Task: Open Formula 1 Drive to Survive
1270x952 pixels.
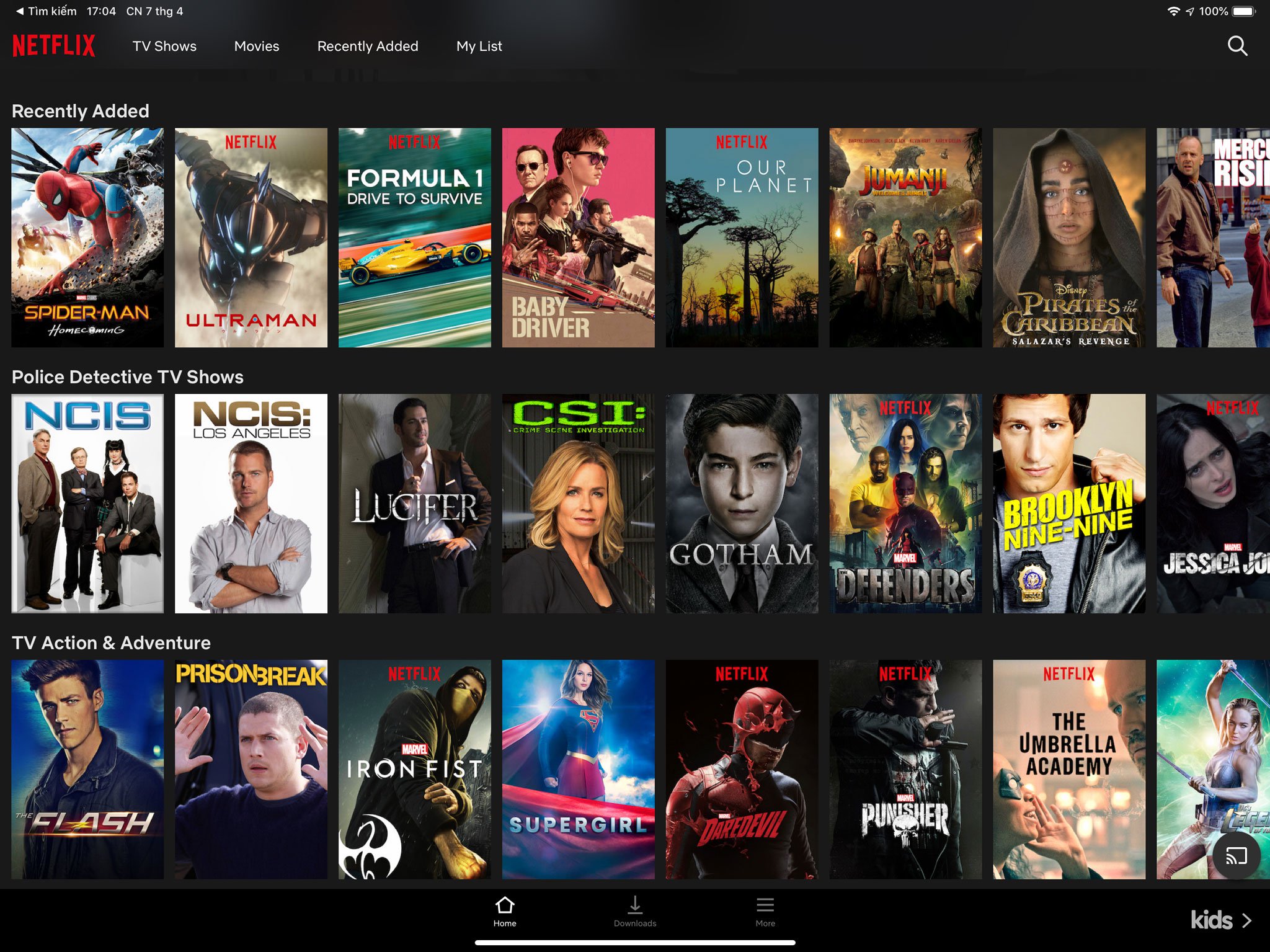Action: coord(414,238)
